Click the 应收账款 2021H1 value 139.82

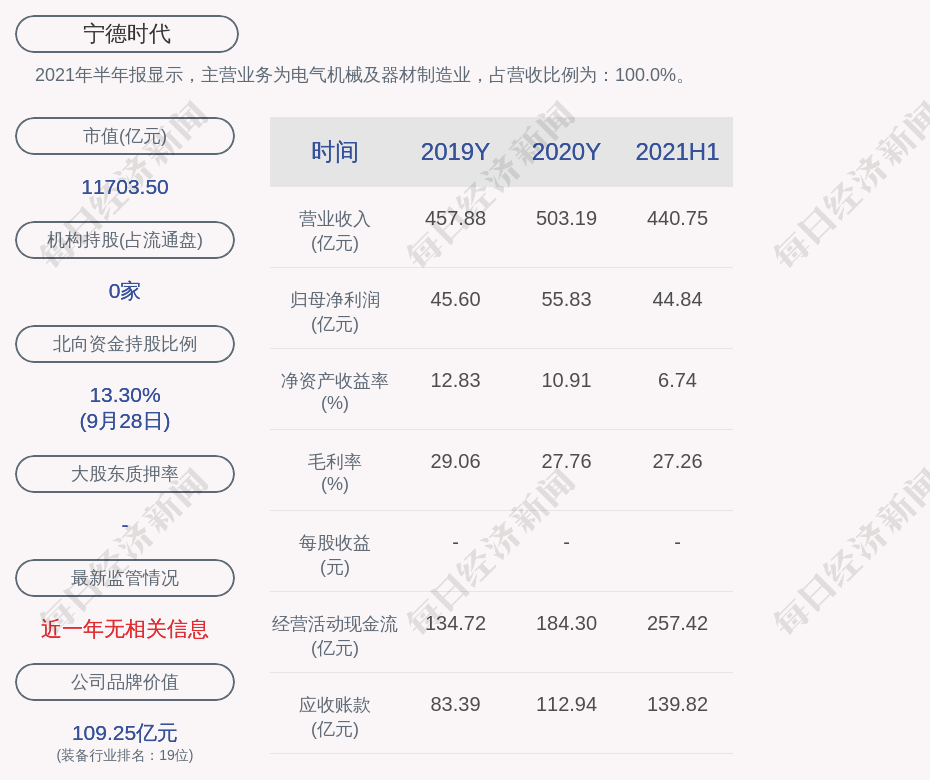(677, 704)
